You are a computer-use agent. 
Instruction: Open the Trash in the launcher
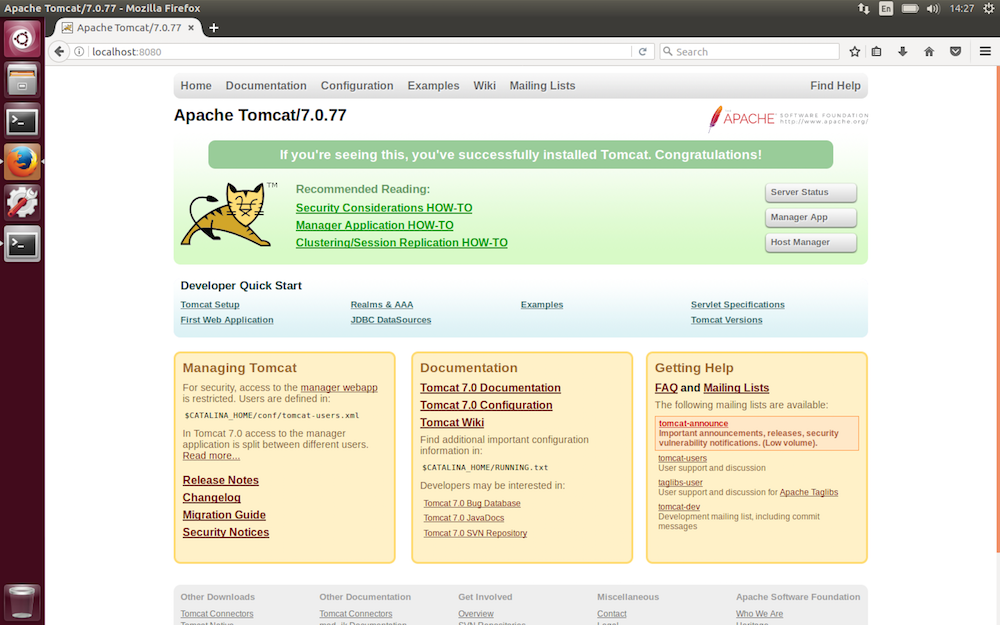click(22, 602)
